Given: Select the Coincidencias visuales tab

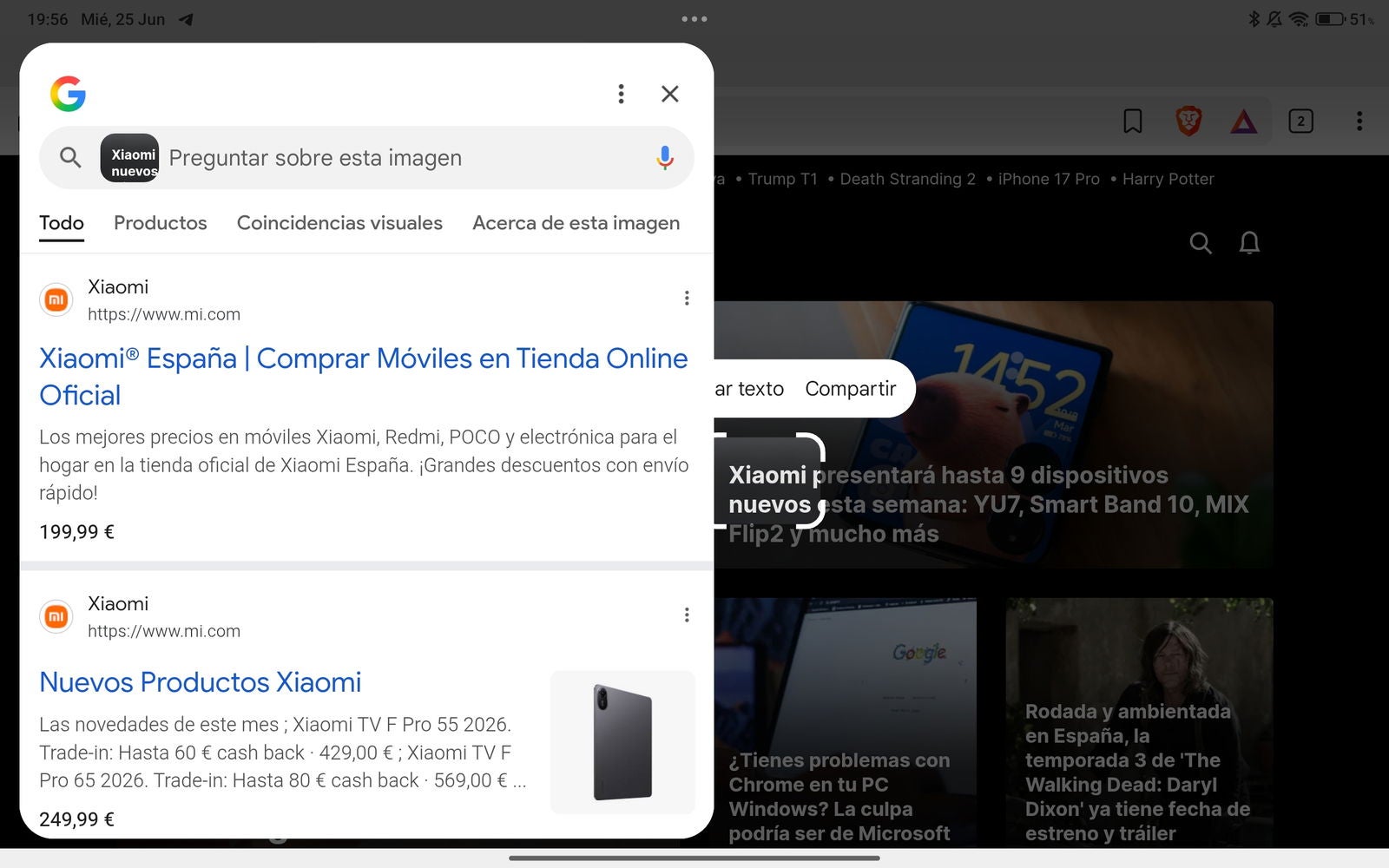Looking at the screenshot, I should (x=339, y=223).
